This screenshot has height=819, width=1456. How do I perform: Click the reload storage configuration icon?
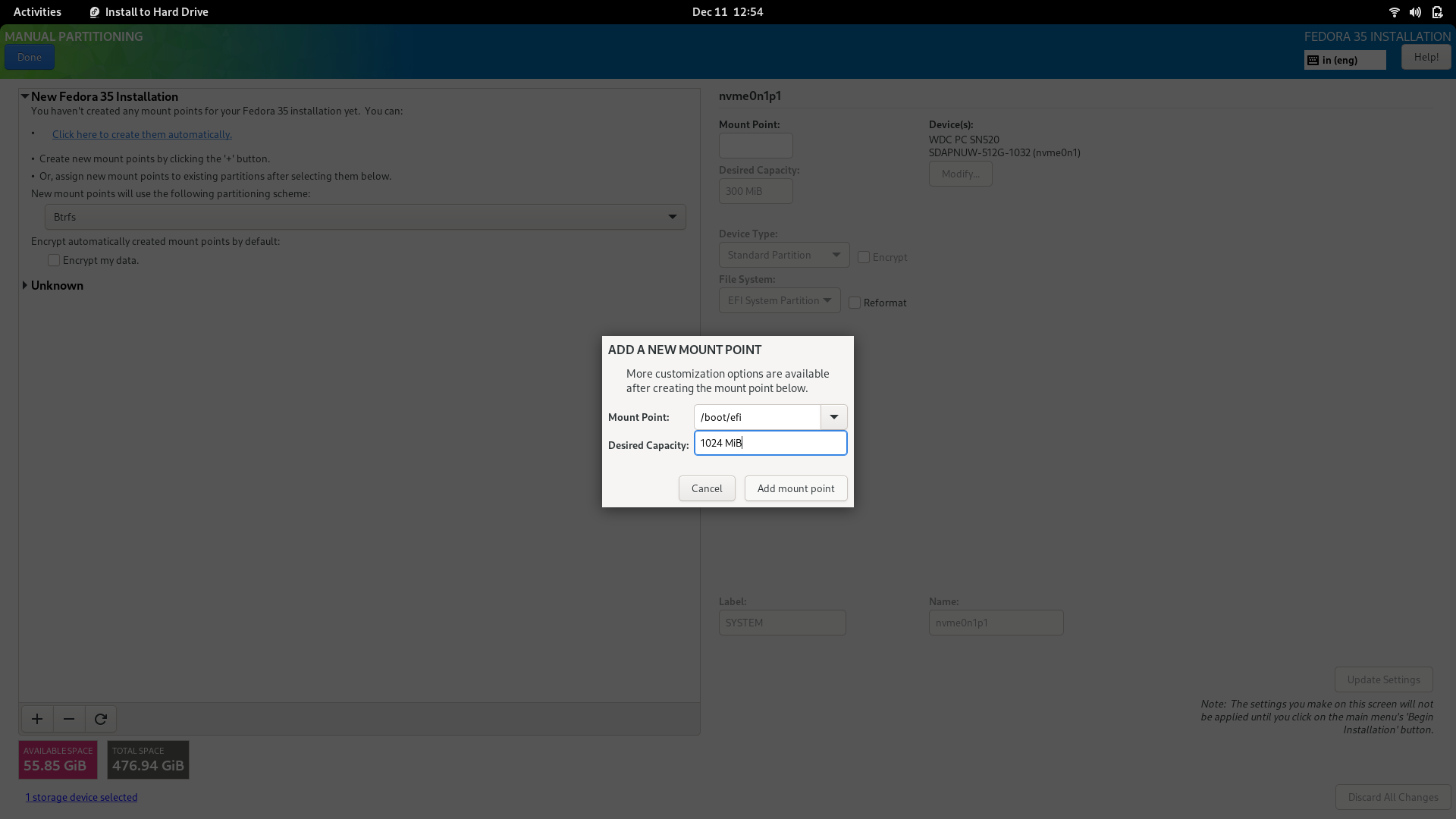(x=101, y=719)
